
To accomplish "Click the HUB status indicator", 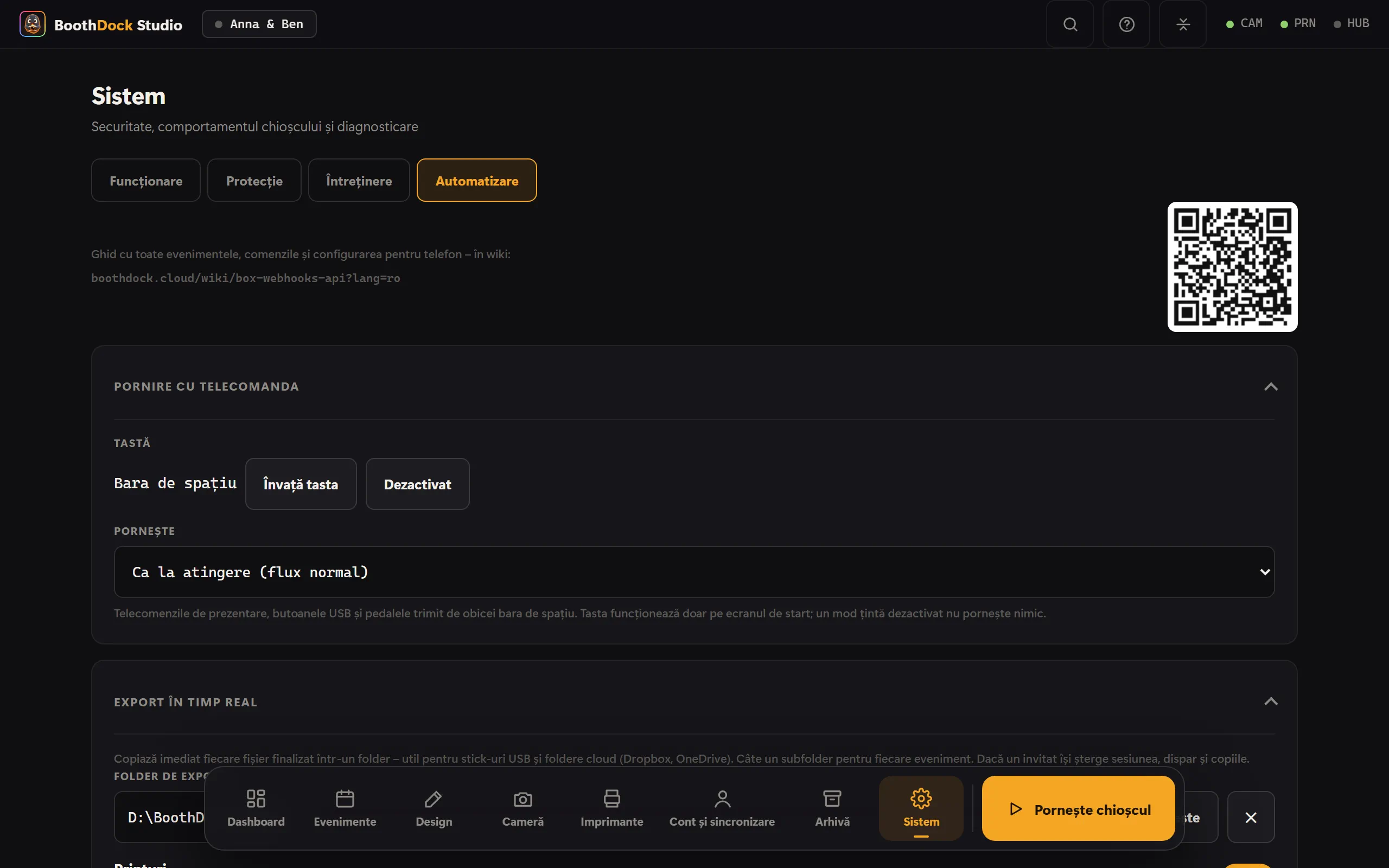I will [x=1351, y=23].
